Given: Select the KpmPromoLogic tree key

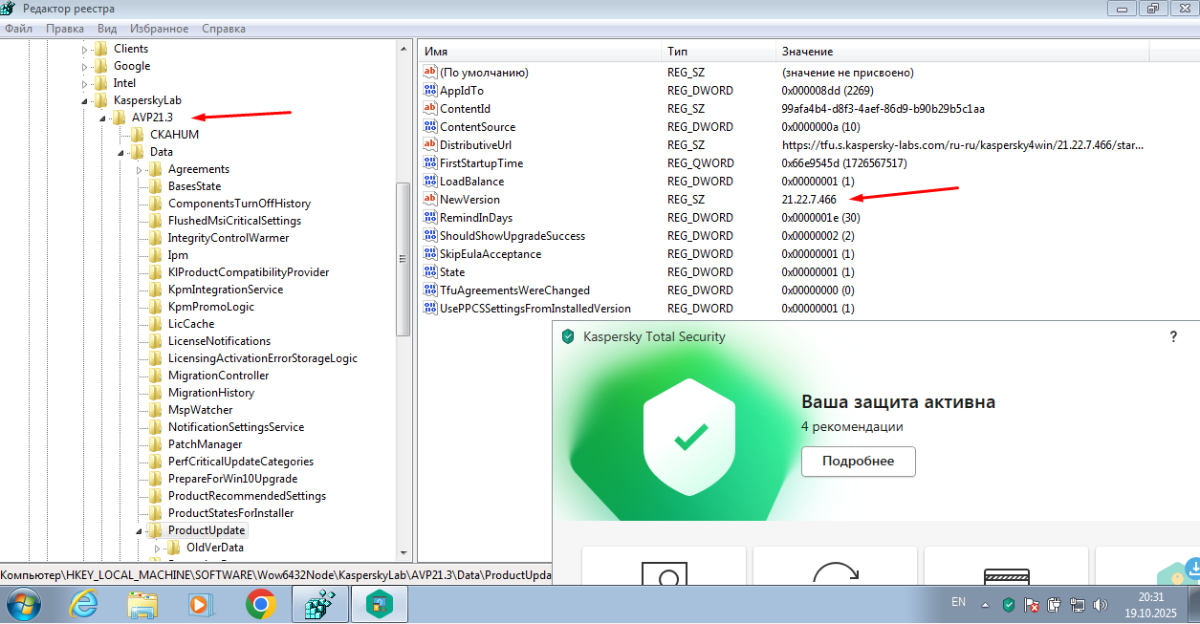Looking at the screenshot, I should click(x=211, y=307).
